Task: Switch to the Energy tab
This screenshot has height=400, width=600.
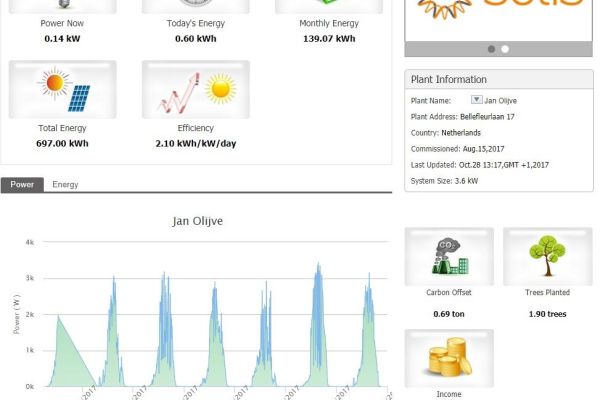Action: click(x=65, y=185)
